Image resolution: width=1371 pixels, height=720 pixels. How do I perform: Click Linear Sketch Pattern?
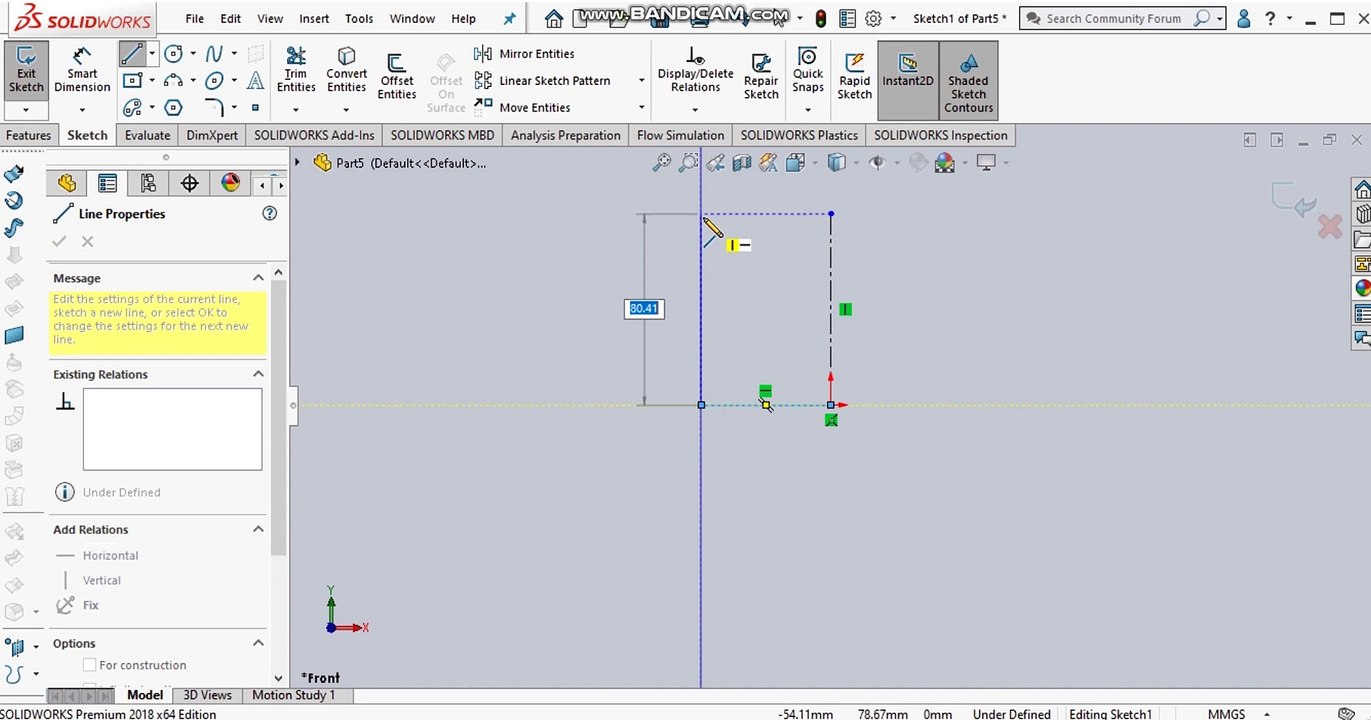[x=543, y=81]
